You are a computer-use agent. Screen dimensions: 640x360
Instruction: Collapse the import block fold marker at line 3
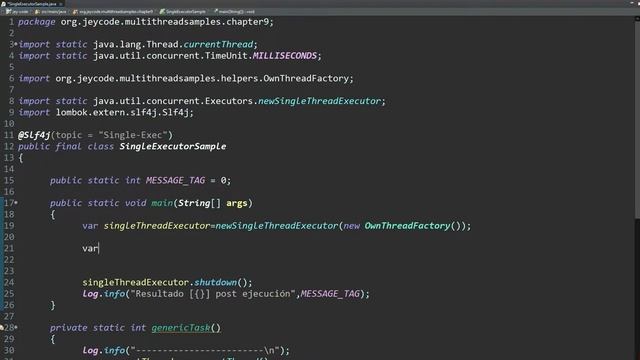pyautogui.click(x=16, y=43)
